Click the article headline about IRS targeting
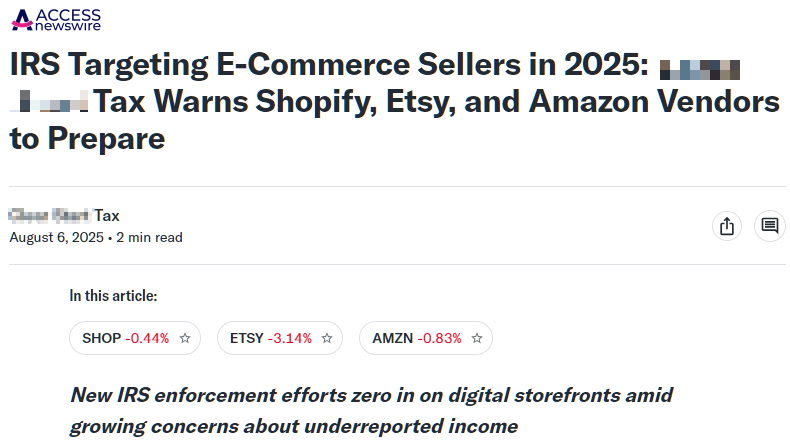Image resolution: width=790 pixels, height=442 pixels. point(394,101)
